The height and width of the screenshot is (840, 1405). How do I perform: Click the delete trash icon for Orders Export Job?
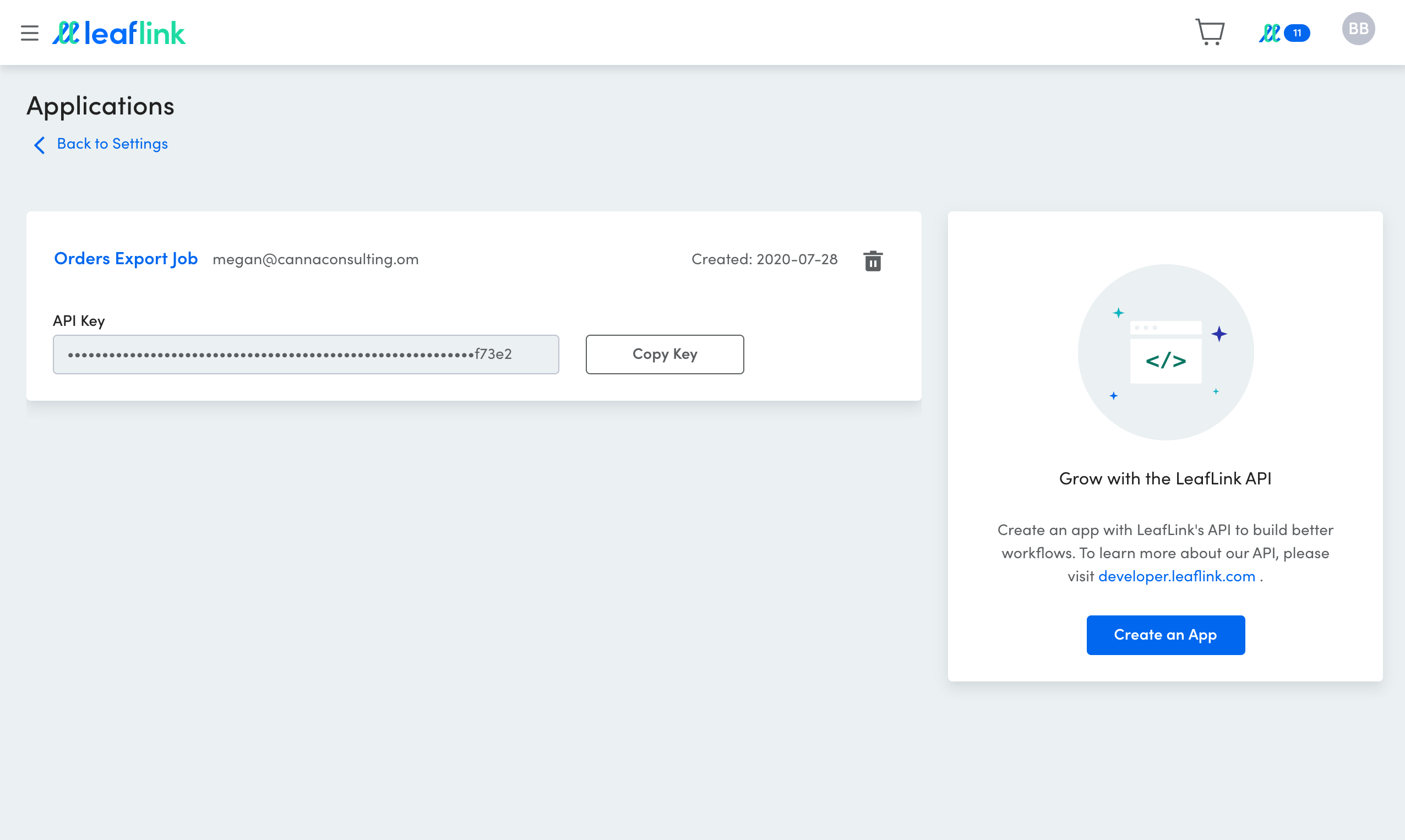872,260
